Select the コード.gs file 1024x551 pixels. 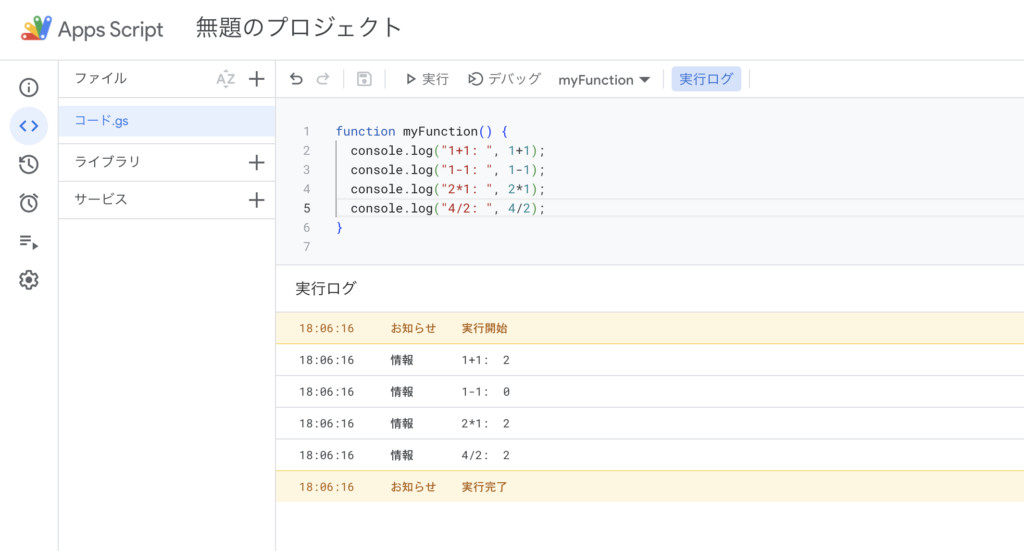[x=102, y=121]
